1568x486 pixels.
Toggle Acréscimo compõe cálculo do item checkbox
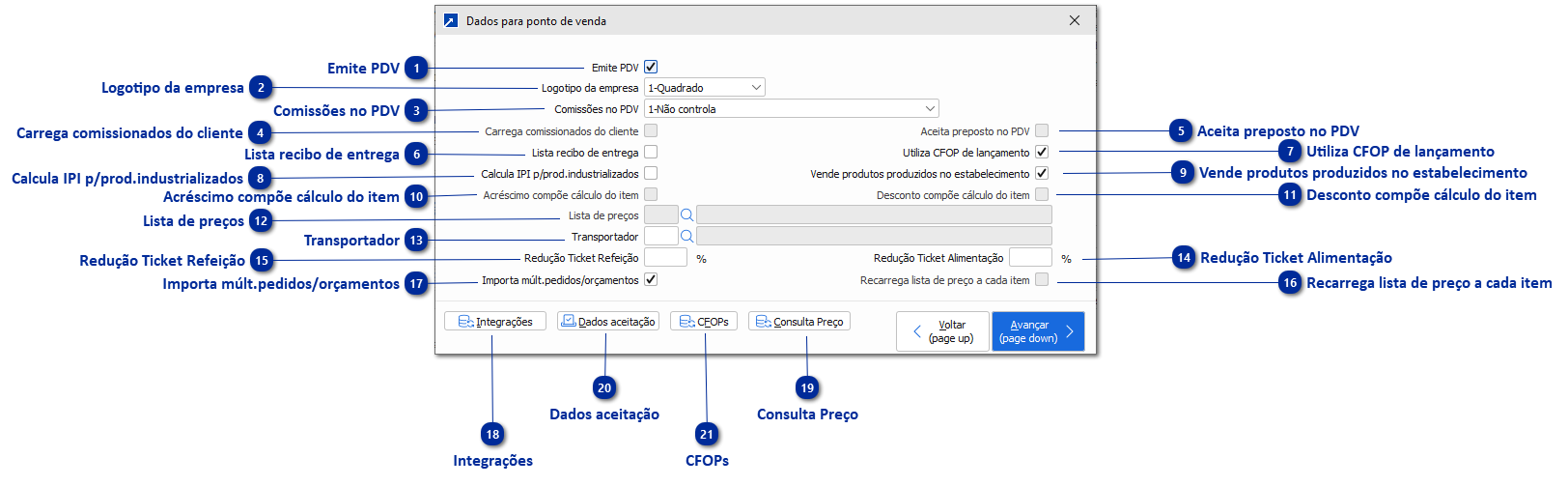click(651, 194)
